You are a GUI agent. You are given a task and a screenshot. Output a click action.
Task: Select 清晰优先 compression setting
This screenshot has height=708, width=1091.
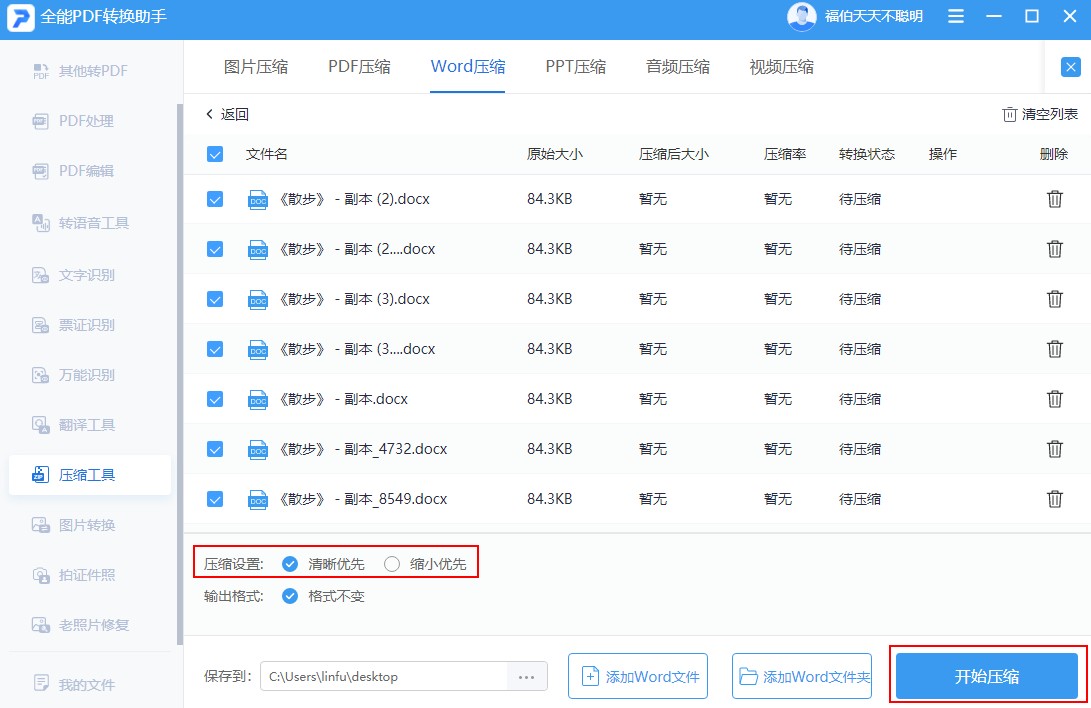pyautogui.click(x=290, y=564)
